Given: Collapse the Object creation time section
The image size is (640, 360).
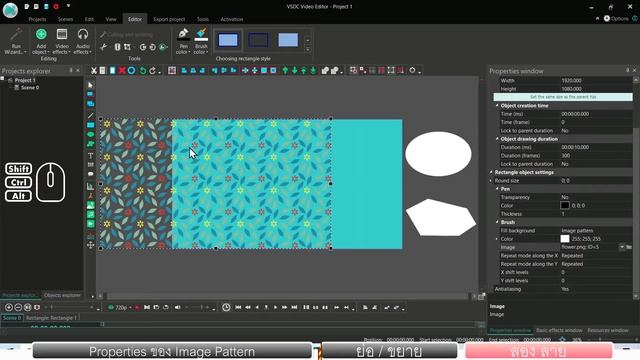Looking at the screenshot, I should (x=497, y=105).
